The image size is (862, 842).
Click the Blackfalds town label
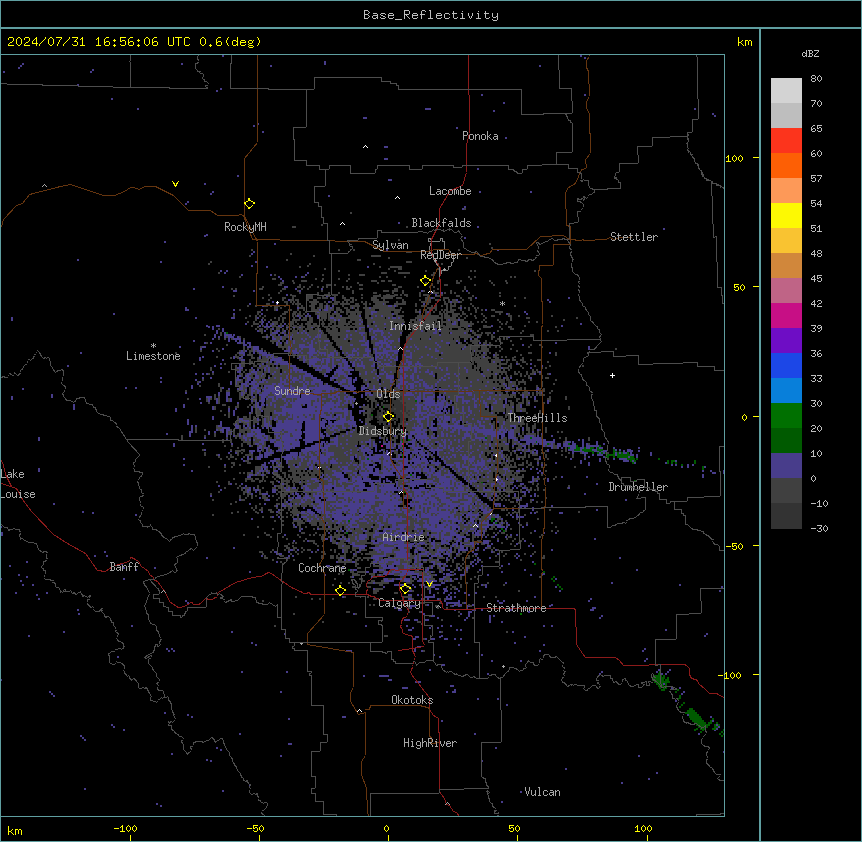point(441,223)
